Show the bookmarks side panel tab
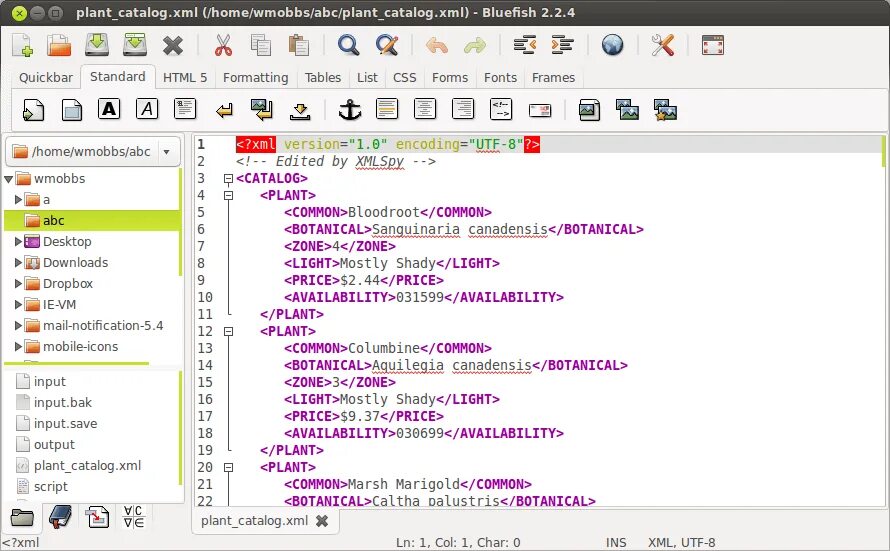 (60, 518)
